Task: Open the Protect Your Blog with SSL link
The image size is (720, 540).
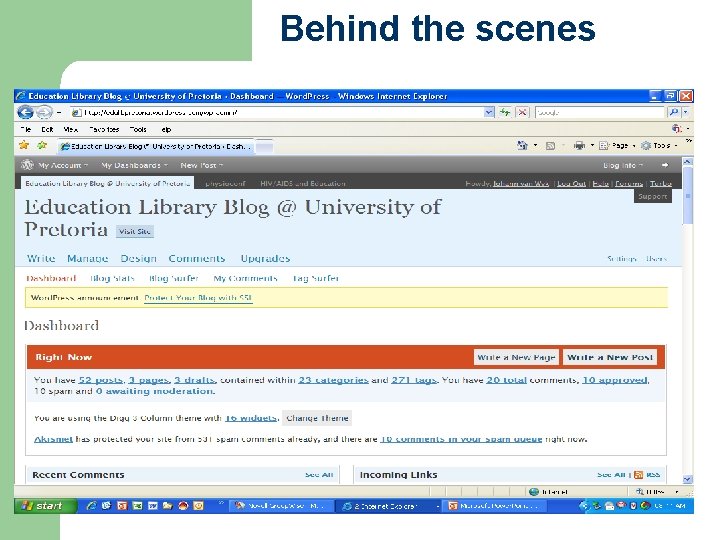Action: (198, 298)
